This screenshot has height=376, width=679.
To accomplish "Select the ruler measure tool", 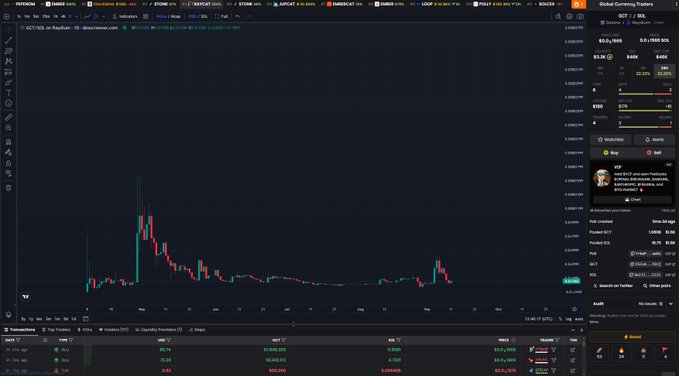I will click(8, 117).
